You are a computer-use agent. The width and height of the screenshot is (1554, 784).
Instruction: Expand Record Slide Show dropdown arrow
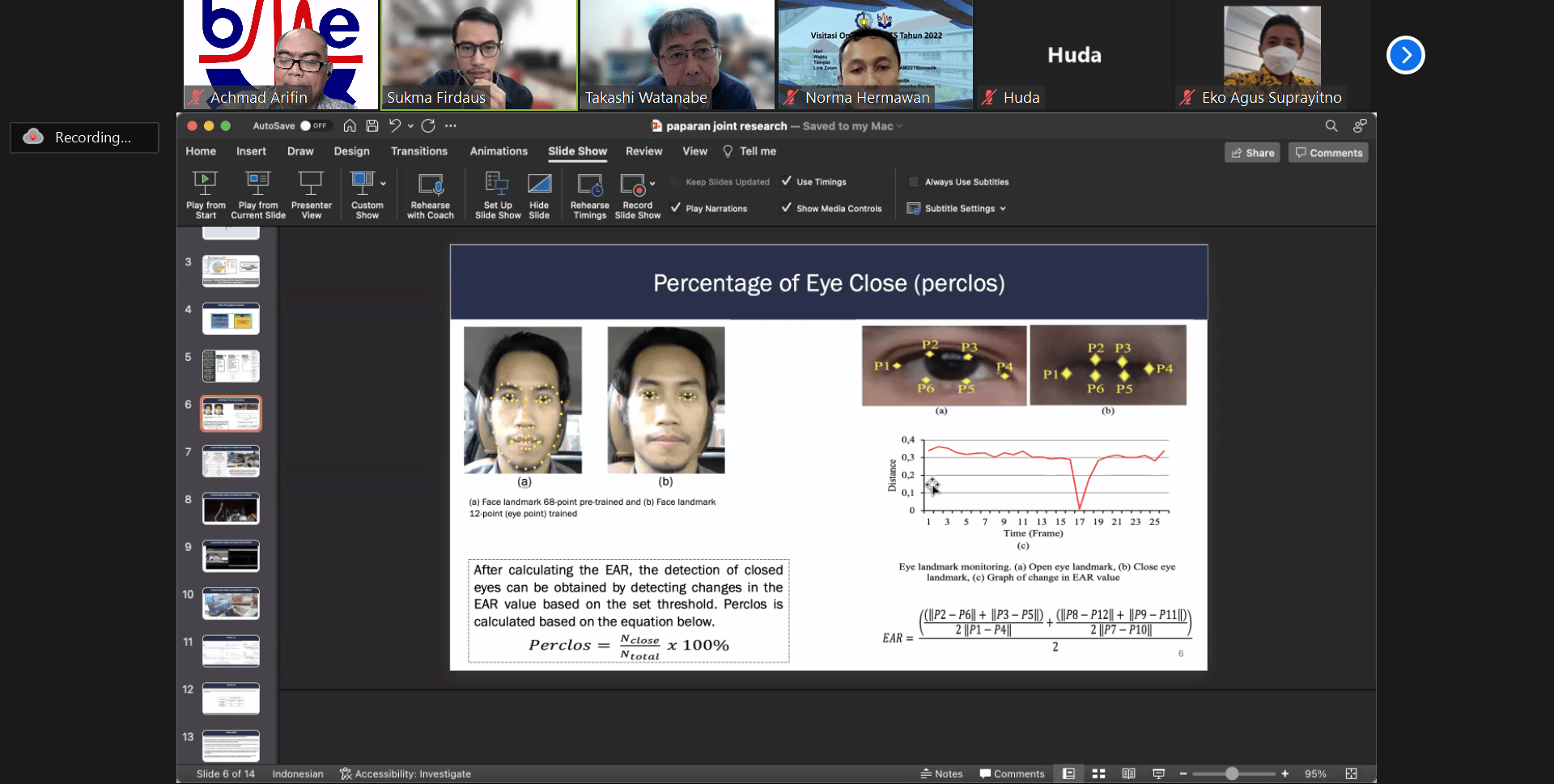pyautogui.click(x=652, y=184)
